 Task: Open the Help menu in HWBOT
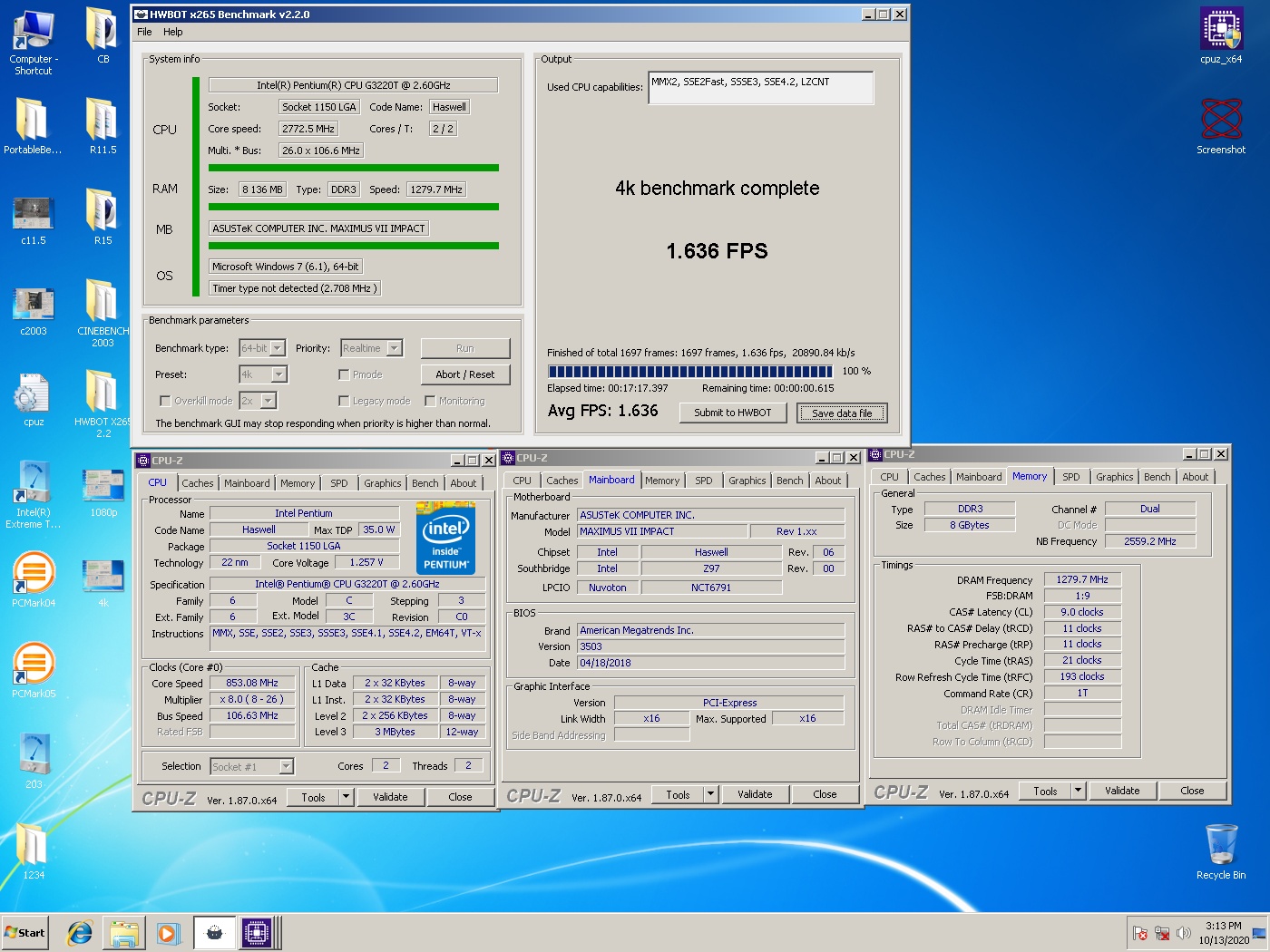172,32
